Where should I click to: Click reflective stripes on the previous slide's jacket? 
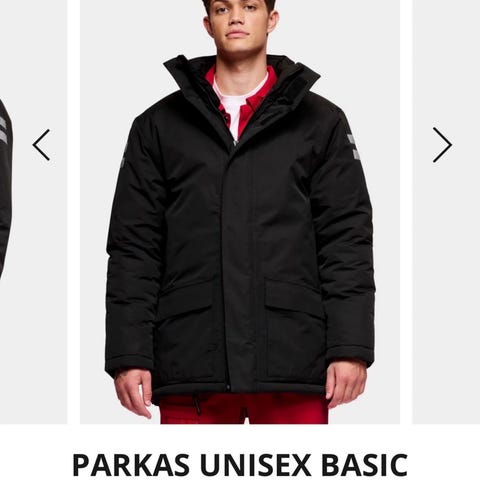[x=3, y=128]
